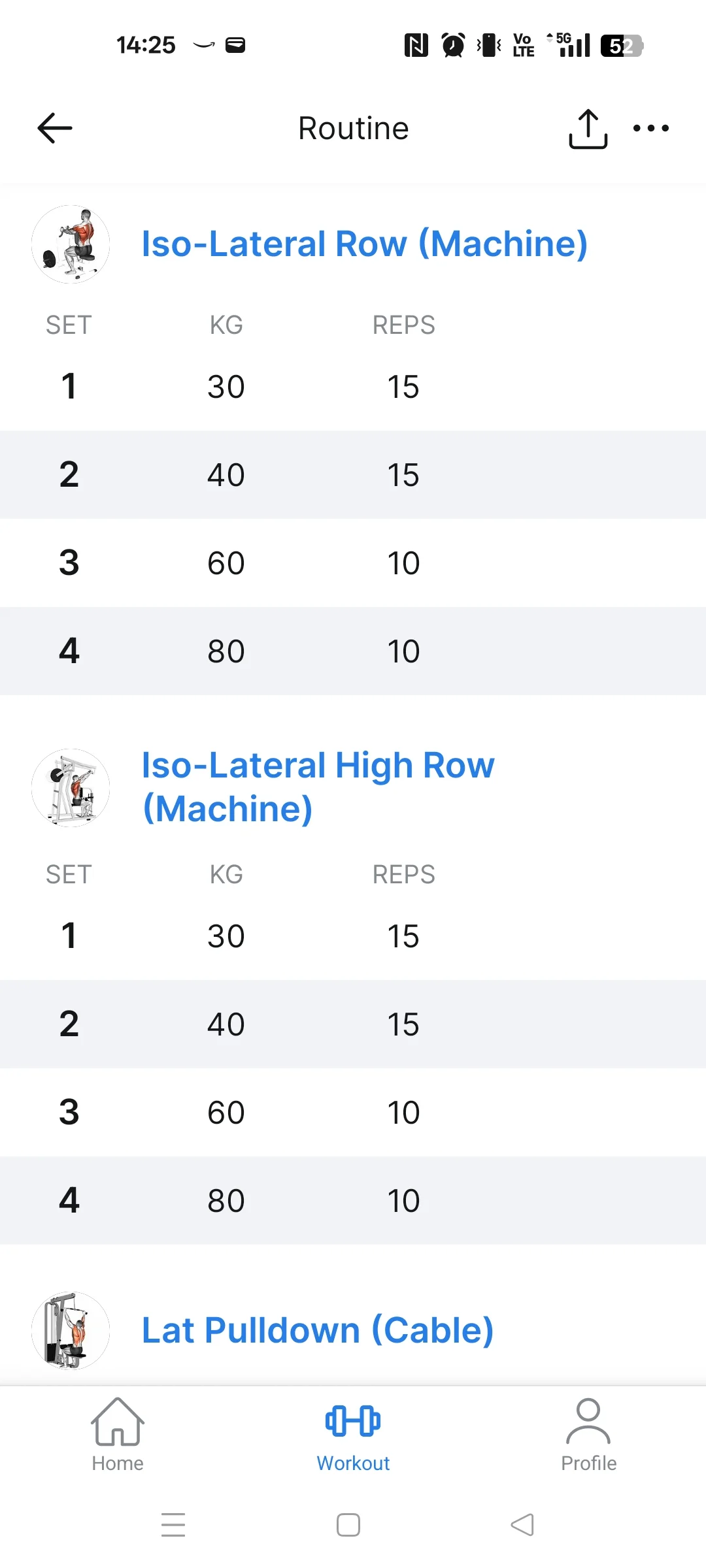Tap Android recent apps navigation icon
The image size is (706, 1568).
(173, 1525)
